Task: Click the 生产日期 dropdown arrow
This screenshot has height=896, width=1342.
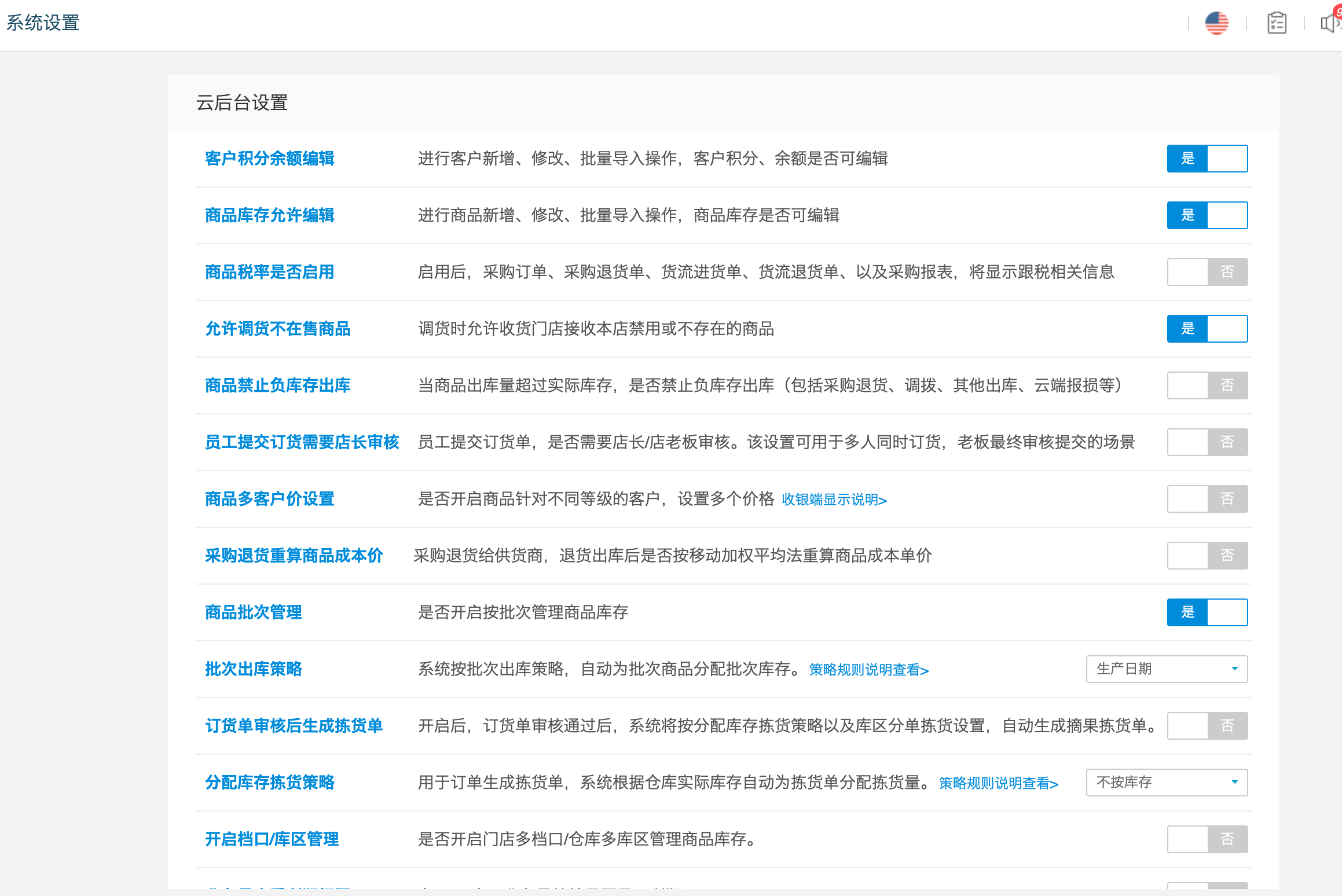Action: [1234, 669]
